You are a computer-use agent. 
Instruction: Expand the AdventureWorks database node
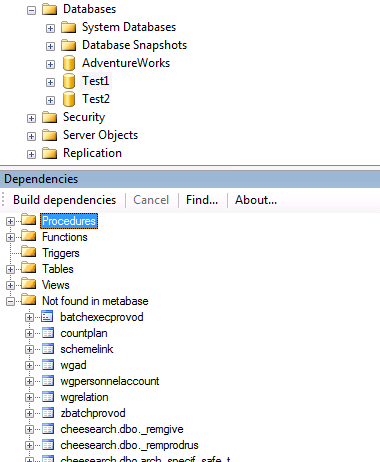pyautogui.click(x=50, y=64)
